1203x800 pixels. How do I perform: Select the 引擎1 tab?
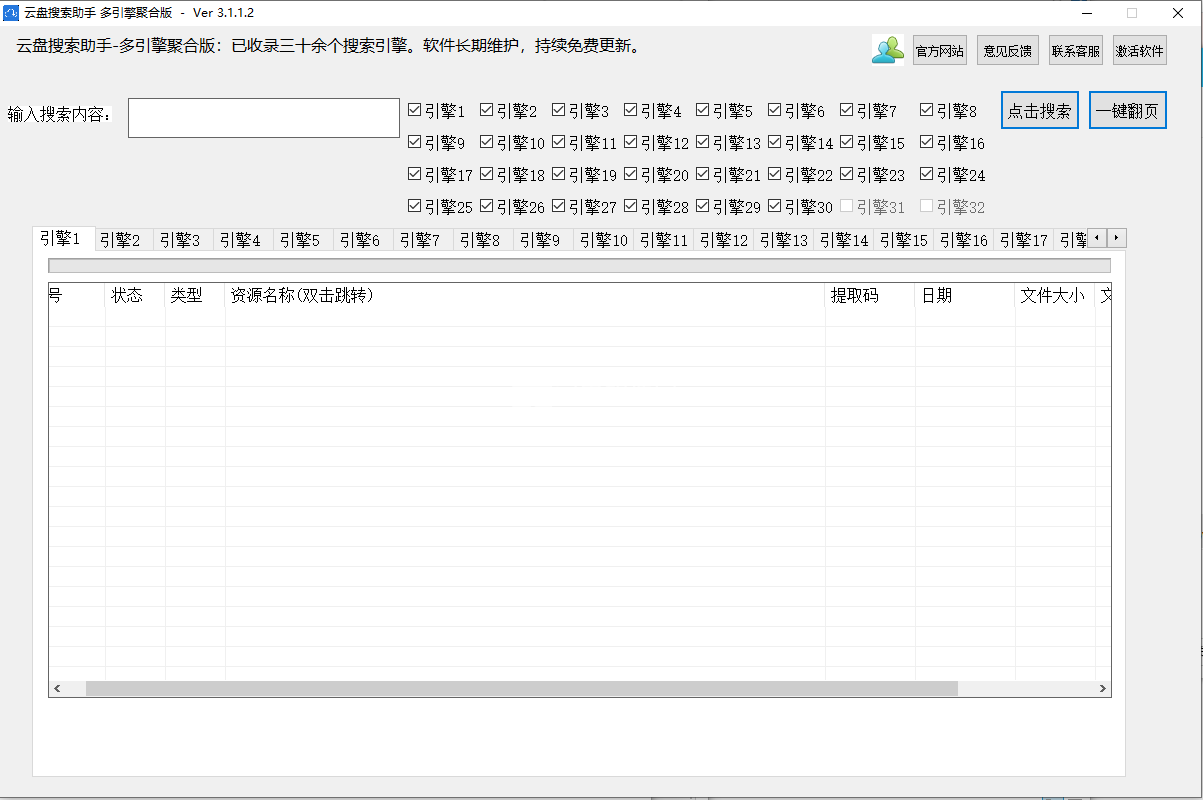64,238
